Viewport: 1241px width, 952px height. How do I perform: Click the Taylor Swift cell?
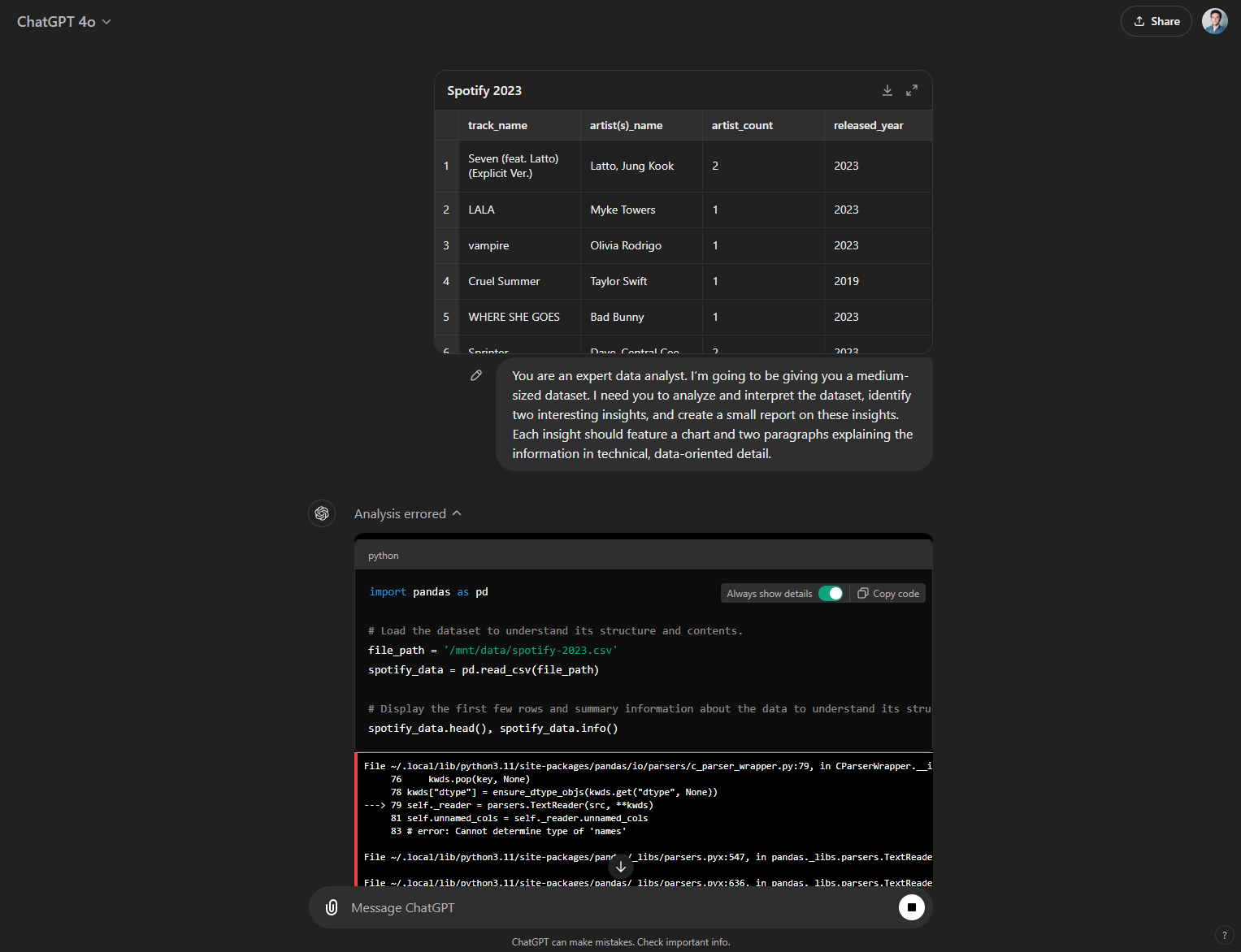pos(642,281)
